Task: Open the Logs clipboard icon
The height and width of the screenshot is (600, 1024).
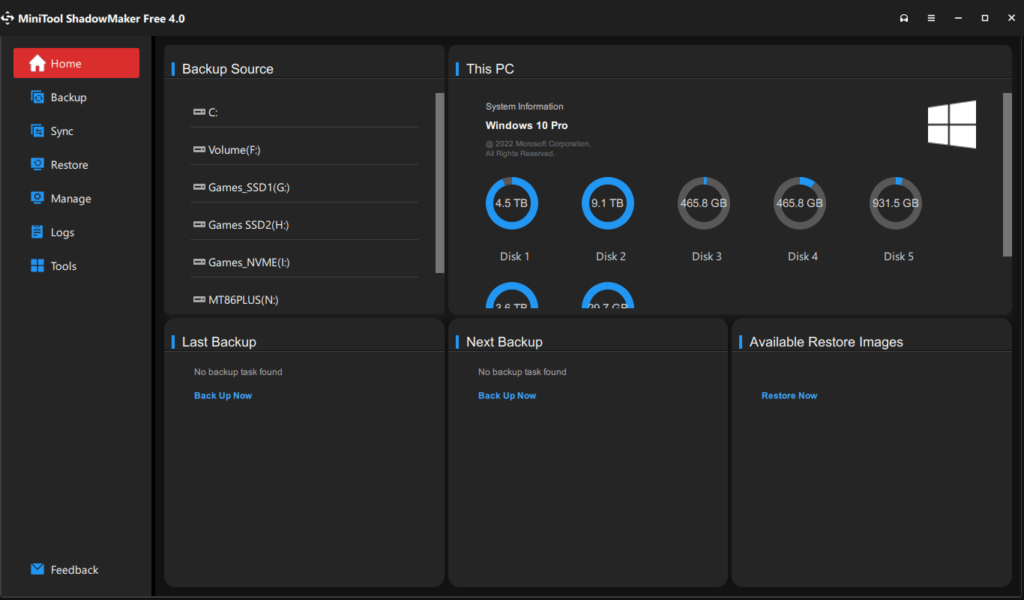Action: point(37,233)
